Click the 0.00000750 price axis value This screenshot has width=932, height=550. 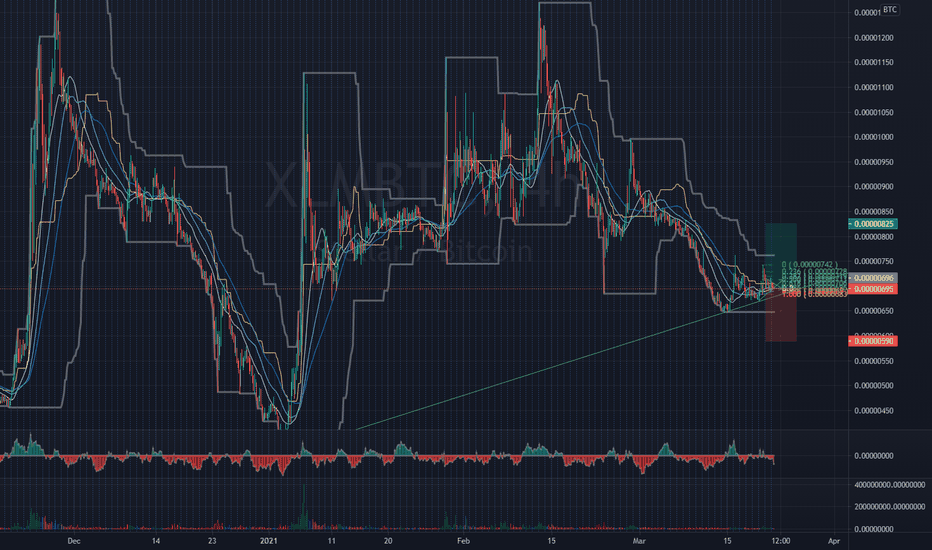(874, 262)
